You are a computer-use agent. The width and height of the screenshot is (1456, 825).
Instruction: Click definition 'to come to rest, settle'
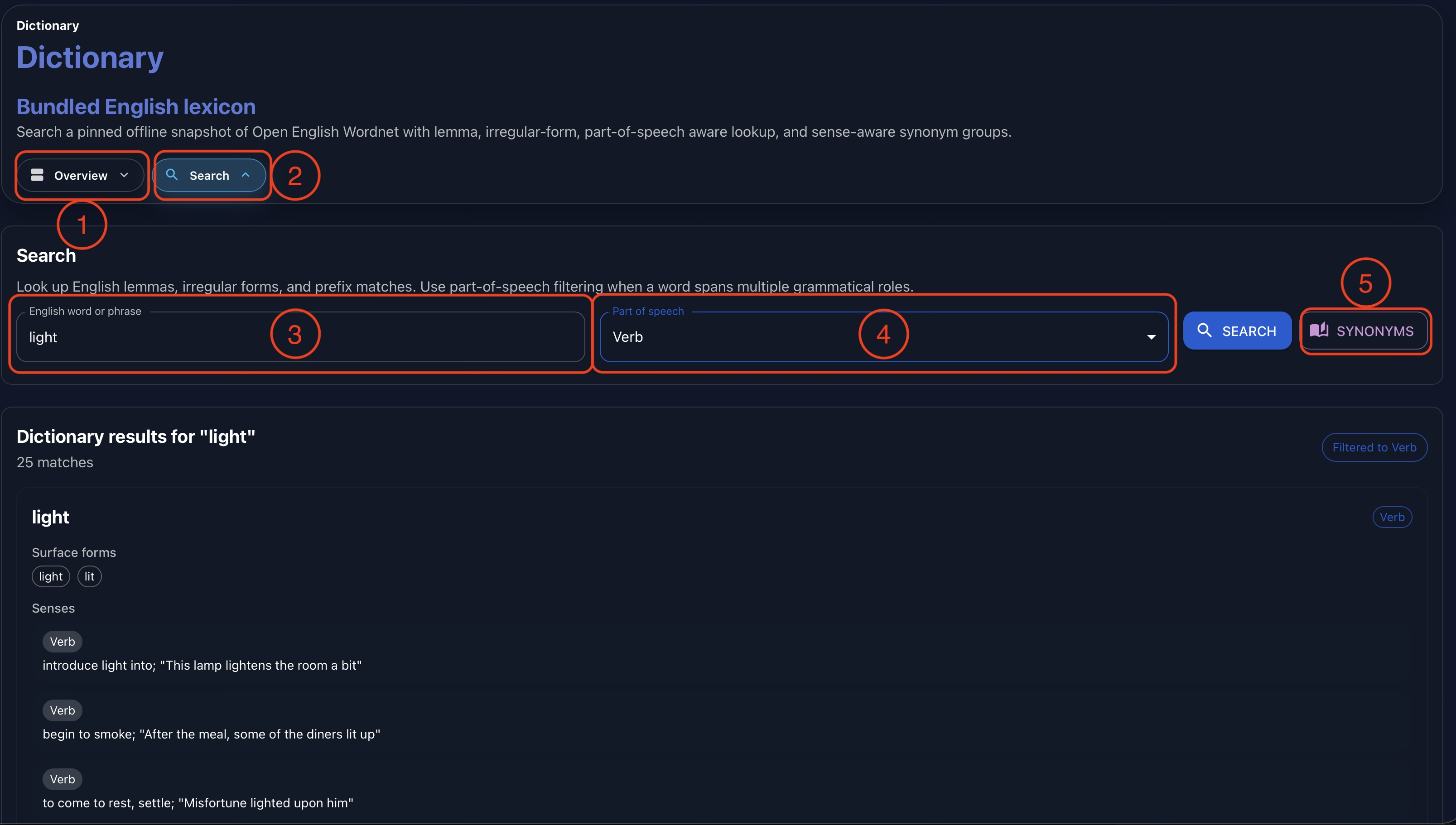pos(198,803)
